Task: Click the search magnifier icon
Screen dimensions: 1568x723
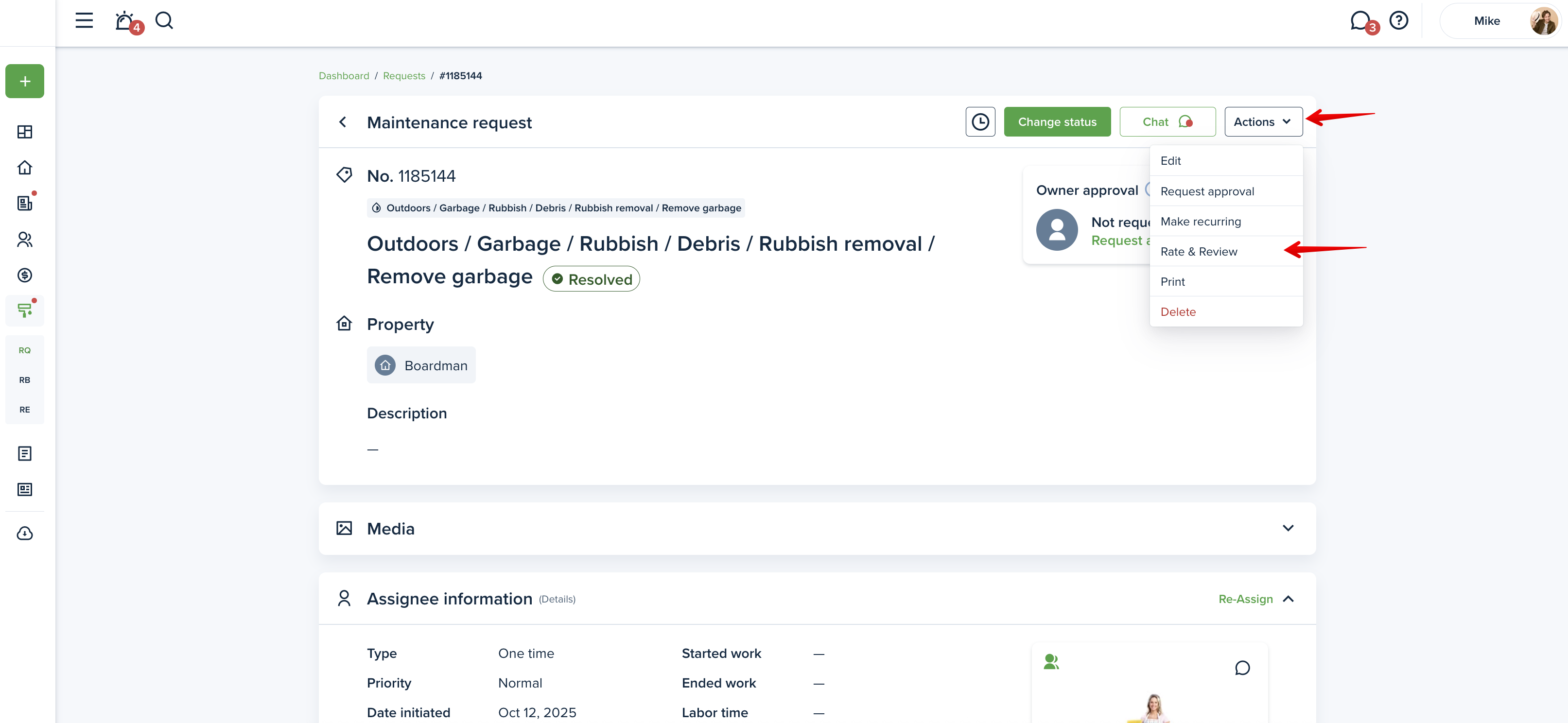Action: 164,21
